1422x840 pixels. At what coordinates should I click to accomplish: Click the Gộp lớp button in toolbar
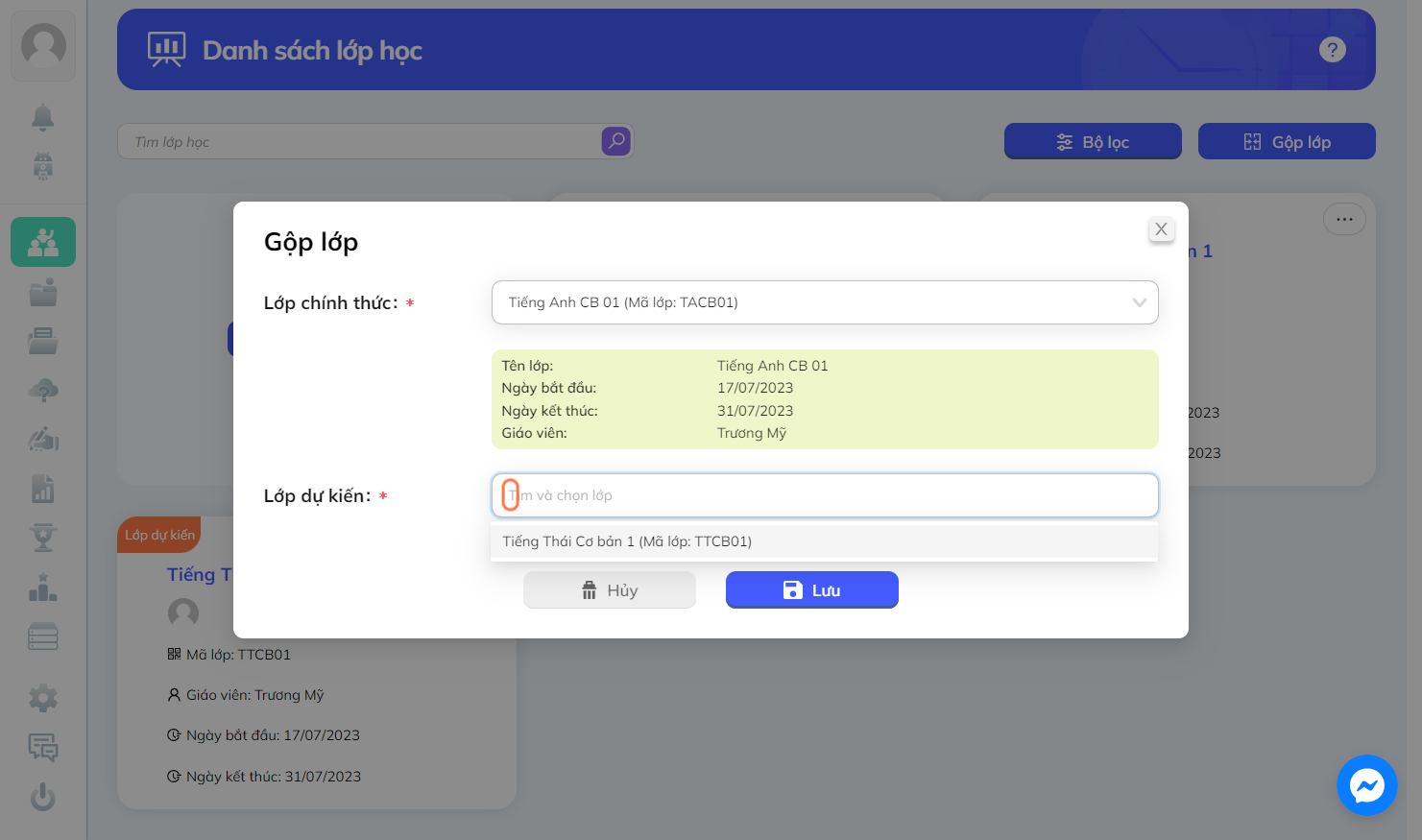(x=1287, y=142)
